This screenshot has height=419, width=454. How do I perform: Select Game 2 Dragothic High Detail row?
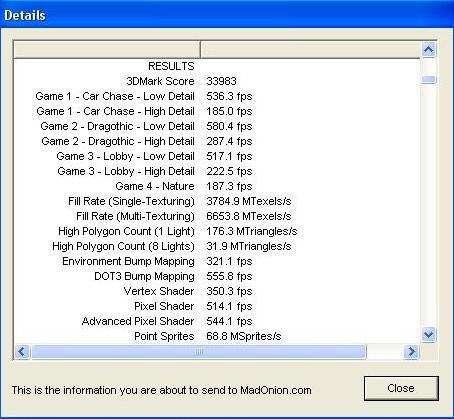(217, 141)
